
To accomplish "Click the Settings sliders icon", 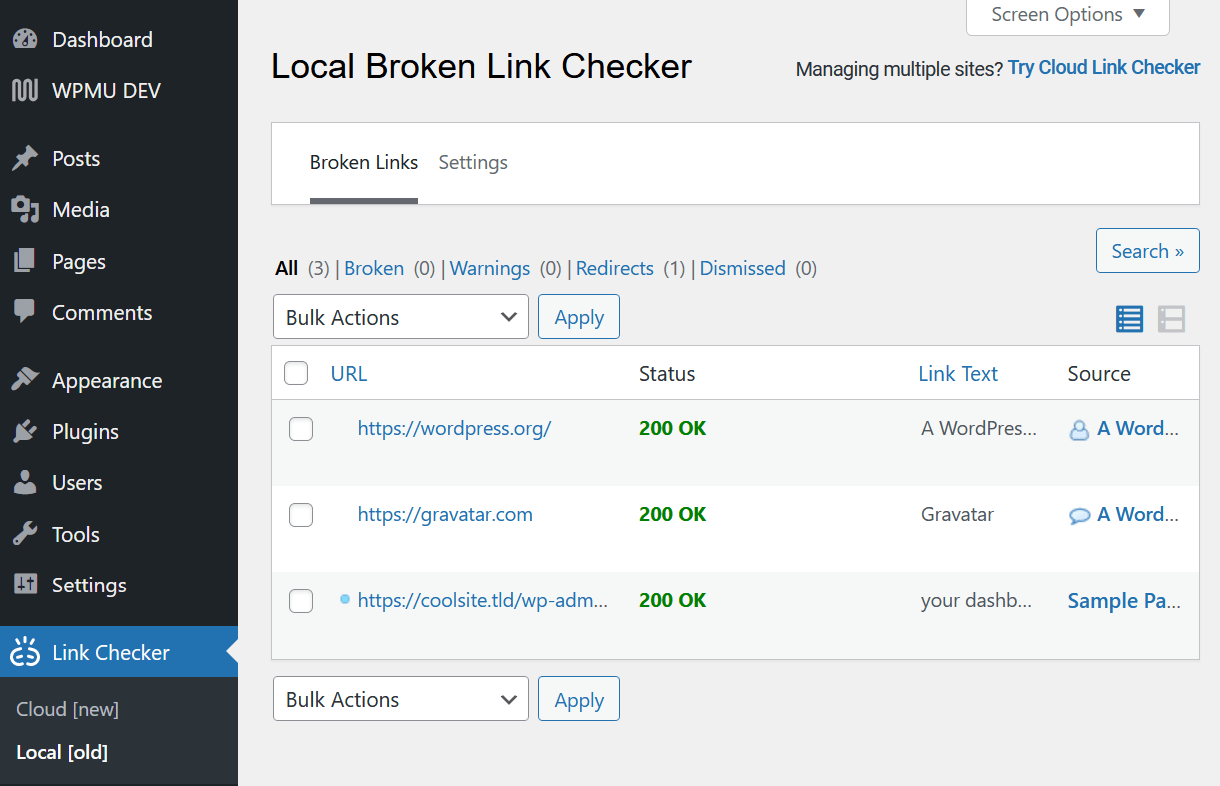I will [x=24, y=586].
